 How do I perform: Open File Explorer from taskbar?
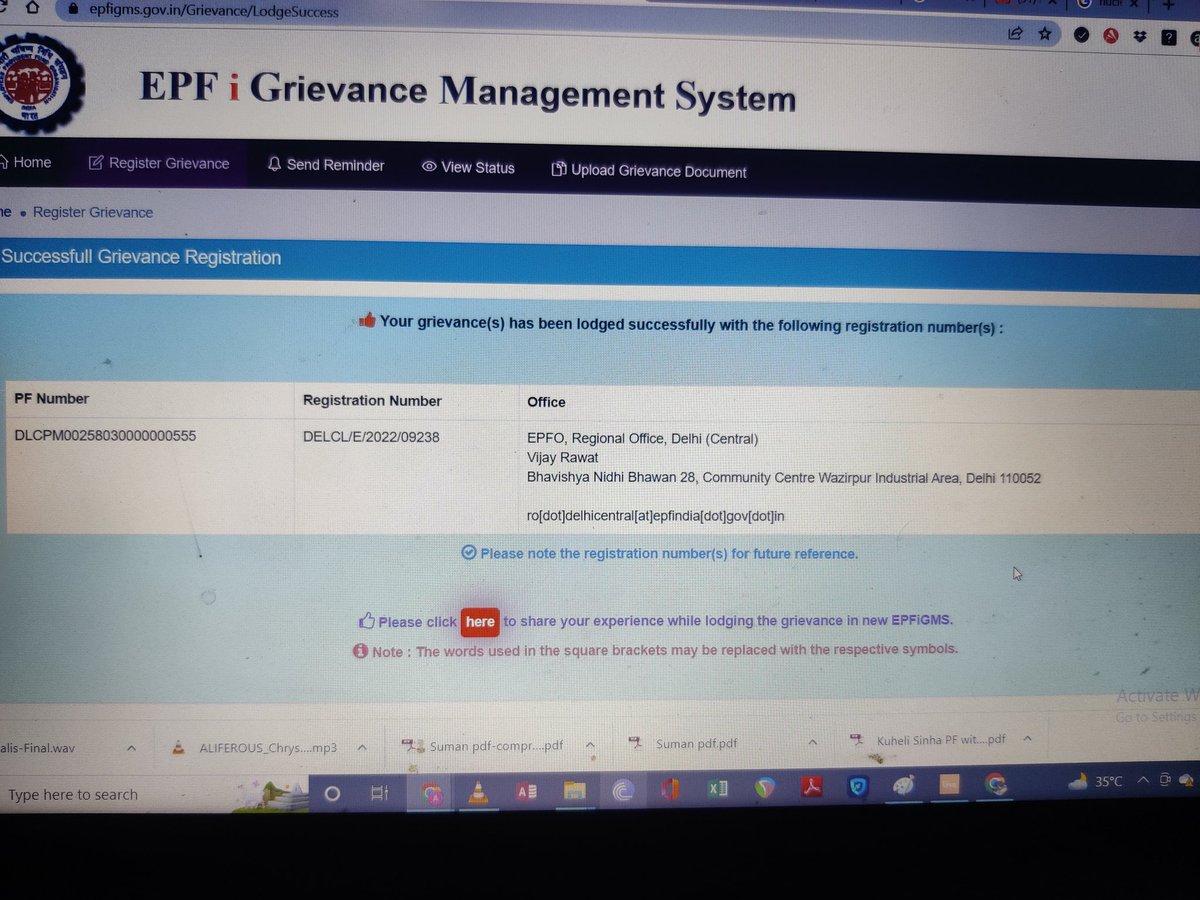coord(574,791)
